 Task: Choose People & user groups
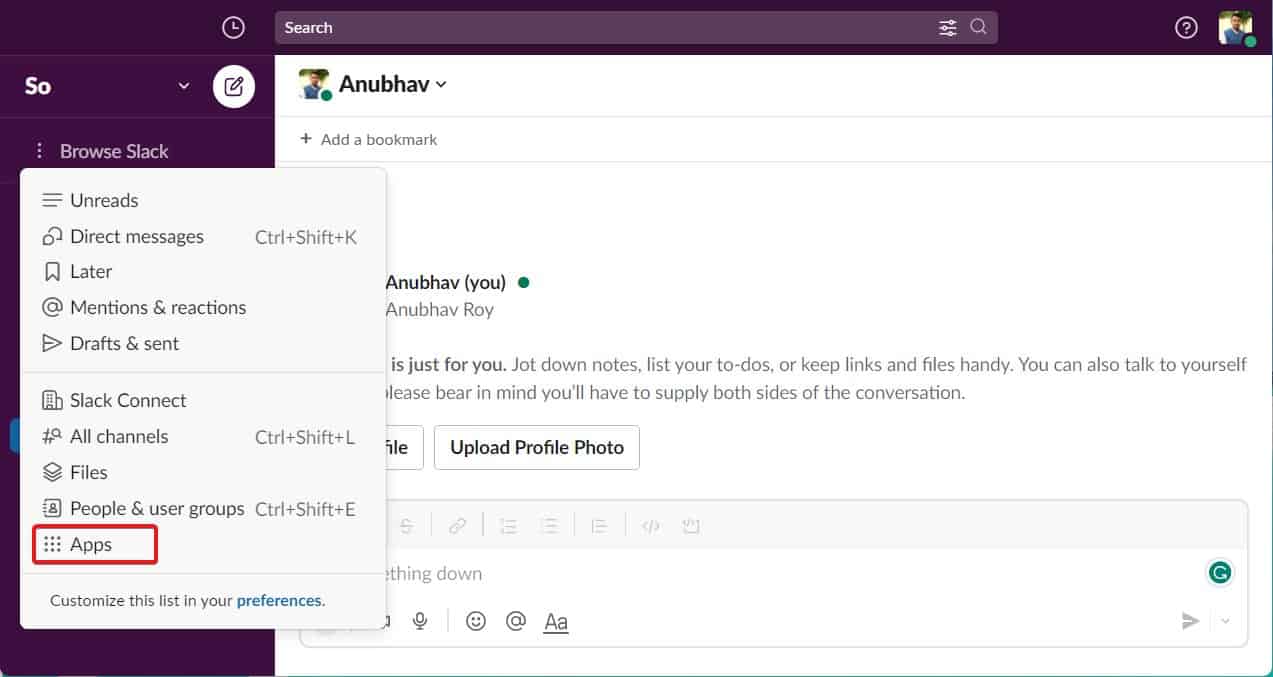203,508
